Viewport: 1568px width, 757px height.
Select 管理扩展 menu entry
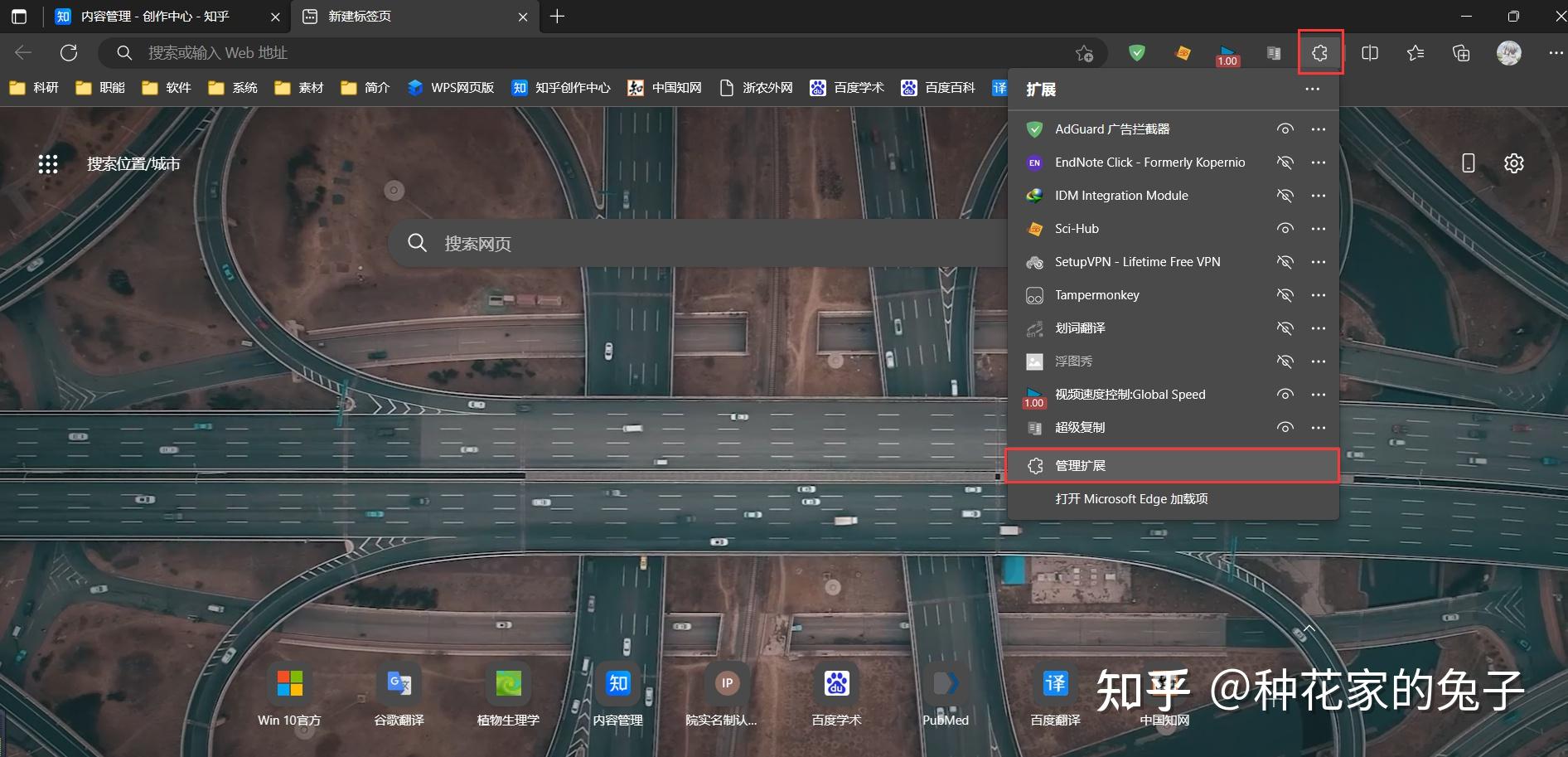(1172, 466)
